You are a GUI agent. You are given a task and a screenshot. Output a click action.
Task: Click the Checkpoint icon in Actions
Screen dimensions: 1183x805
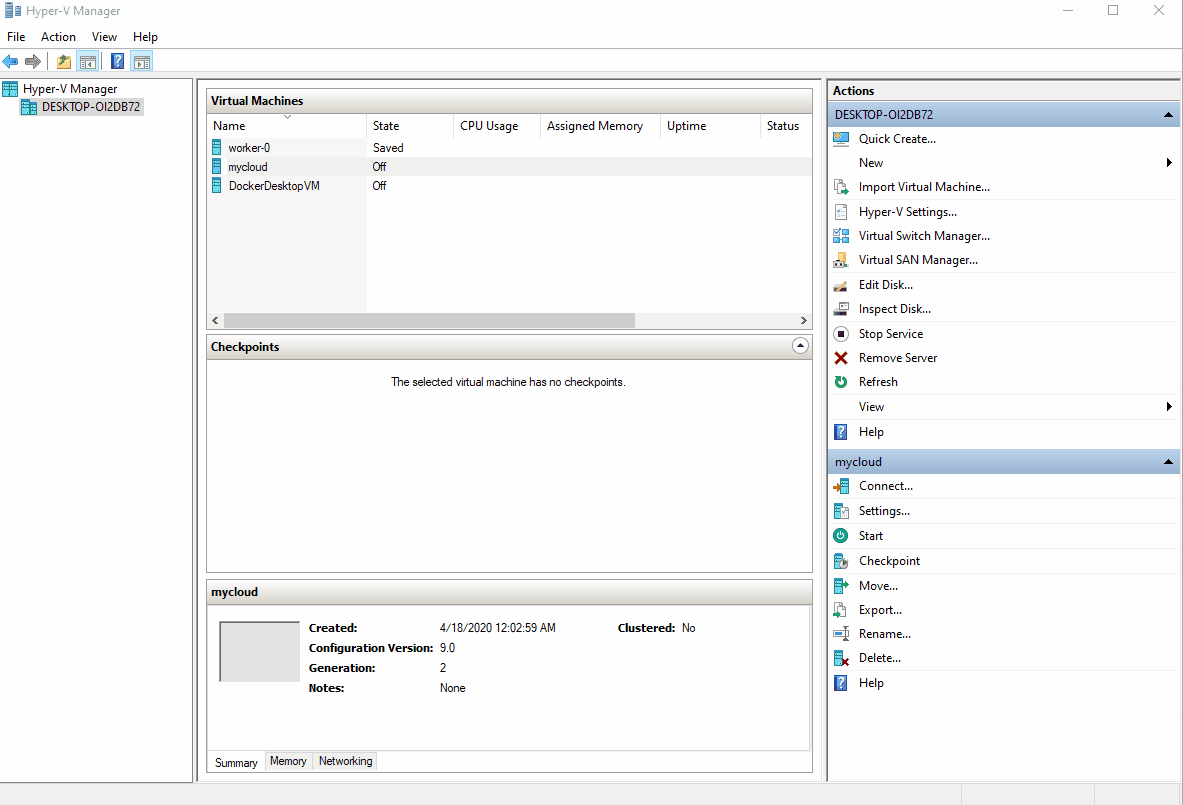click(840, 561)
